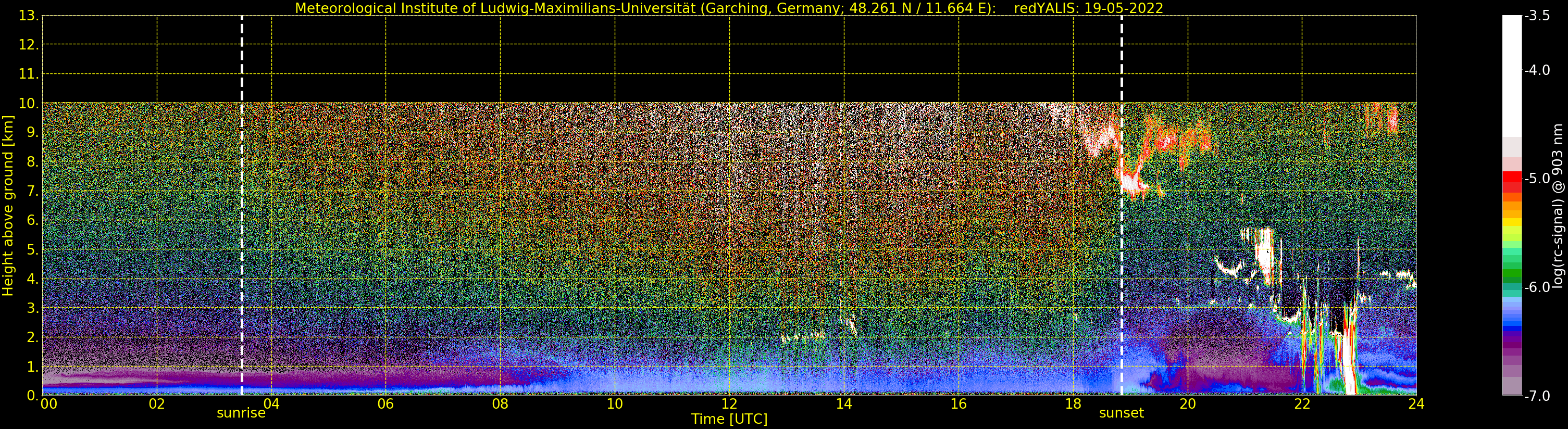Click the height tick label '5.'
This screenshot has width=1568, height=429.
[32, 249]
